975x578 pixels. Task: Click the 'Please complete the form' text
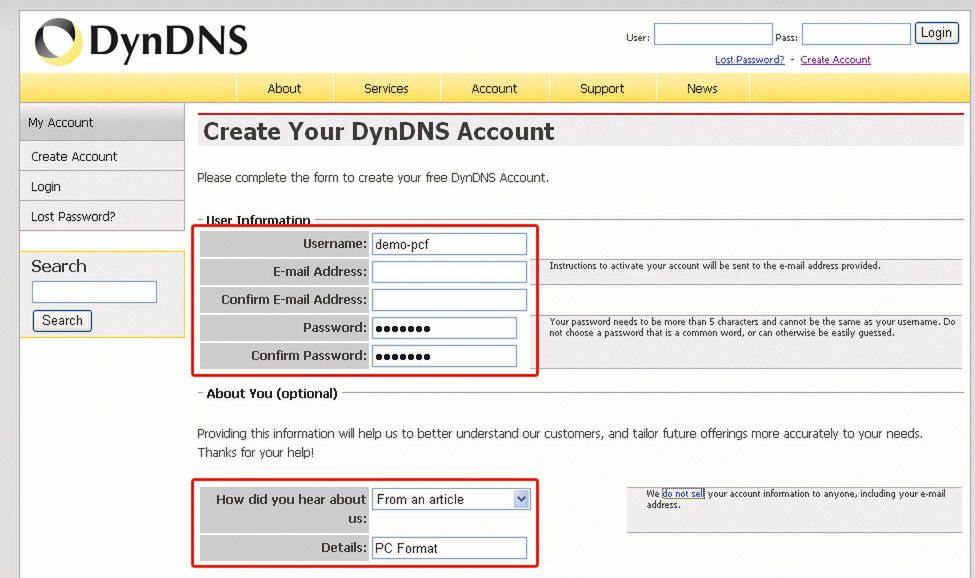tap(373, 178)
